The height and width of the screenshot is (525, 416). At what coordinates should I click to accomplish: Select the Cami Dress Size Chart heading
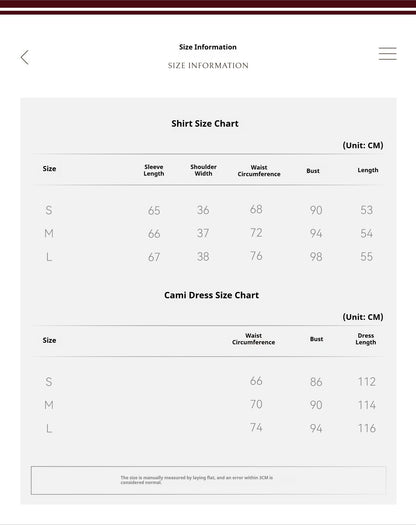pos(211,295)
